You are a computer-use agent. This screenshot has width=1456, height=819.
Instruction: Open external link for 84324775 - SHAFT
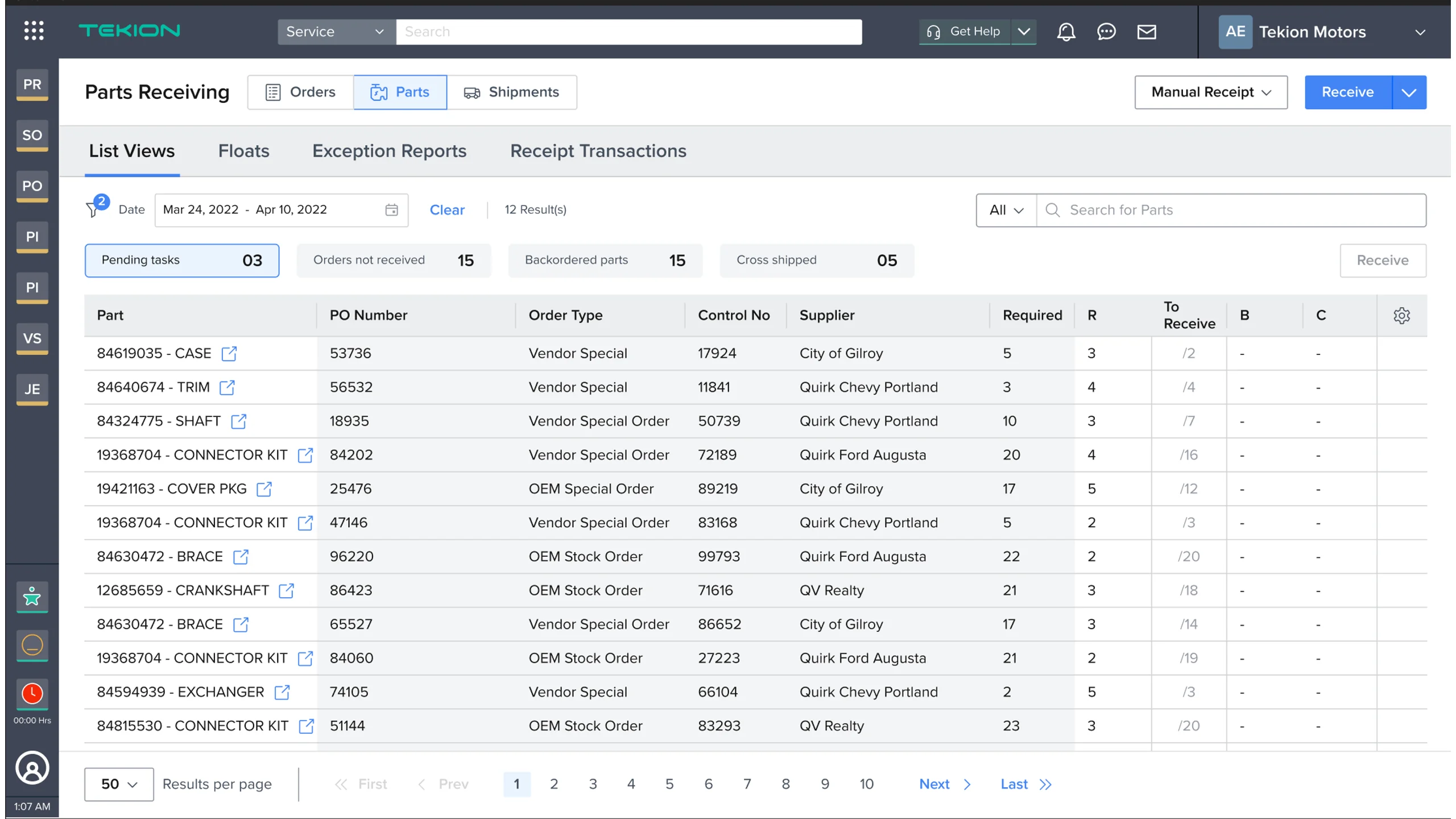coord(239,421)
